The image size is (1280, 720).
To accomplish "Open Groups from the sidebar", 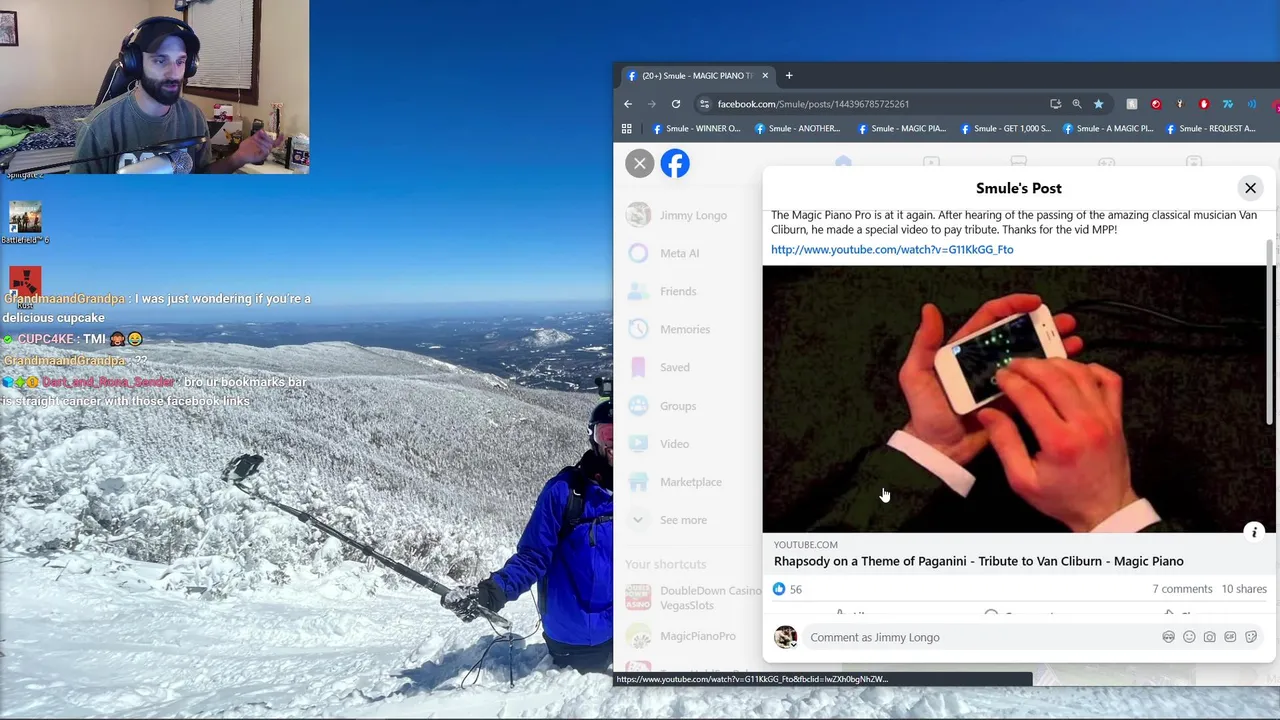I will [661, 406].
